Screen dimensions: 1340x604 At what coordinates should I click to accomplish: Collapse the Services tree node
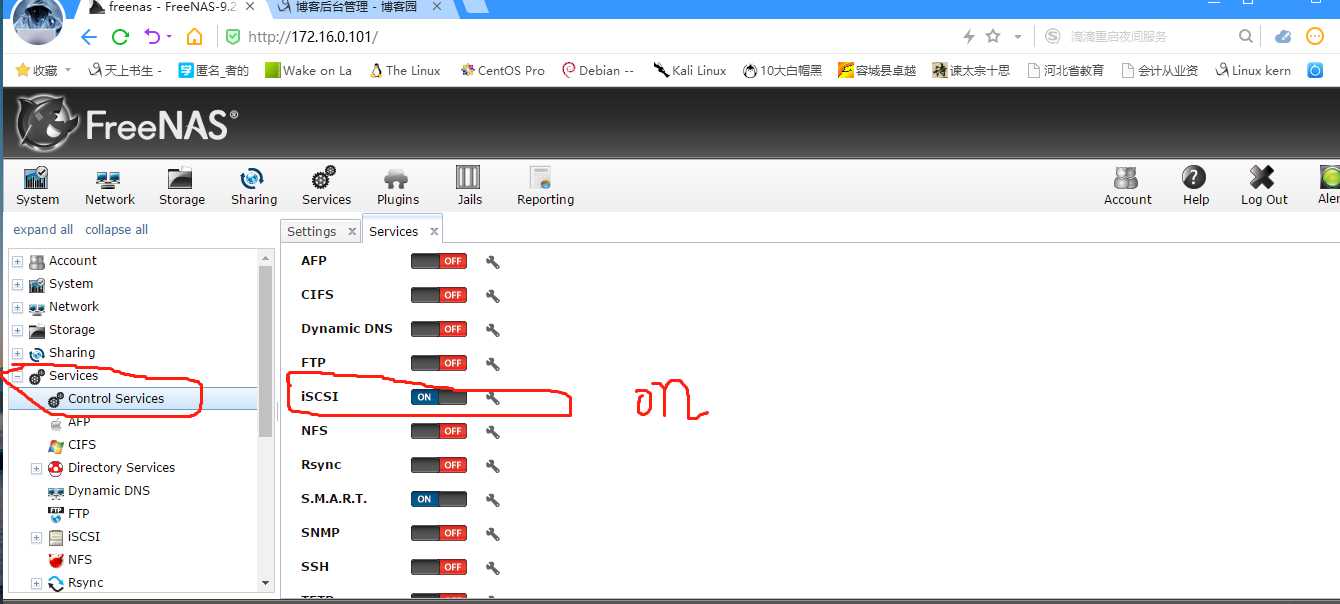coord(17,376)
